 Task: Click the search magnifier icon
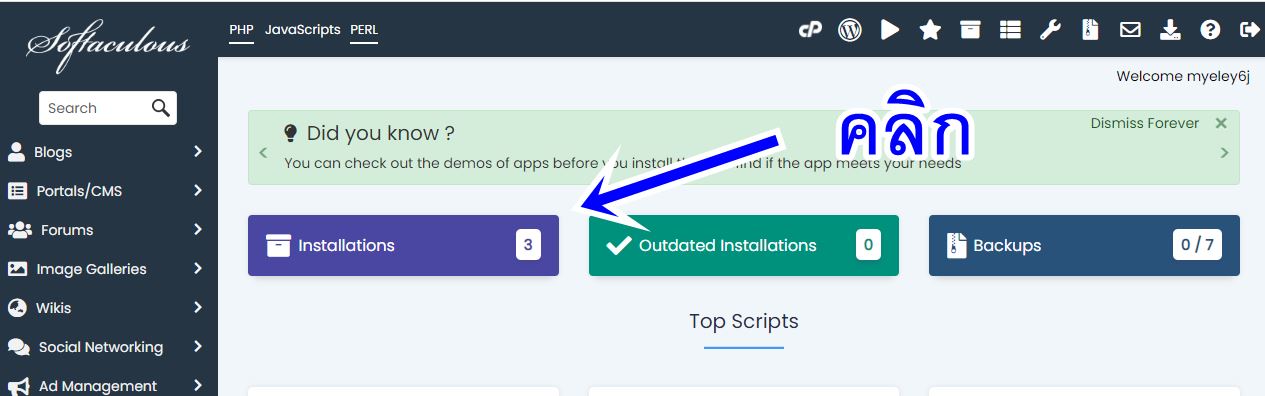pos(160,108)
